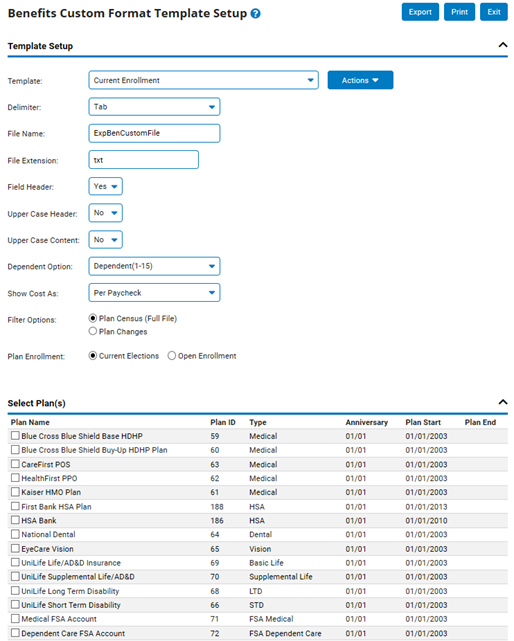Click the 01/01/2013 plan start date
514x641 pixels.
(x=426, y=507)
